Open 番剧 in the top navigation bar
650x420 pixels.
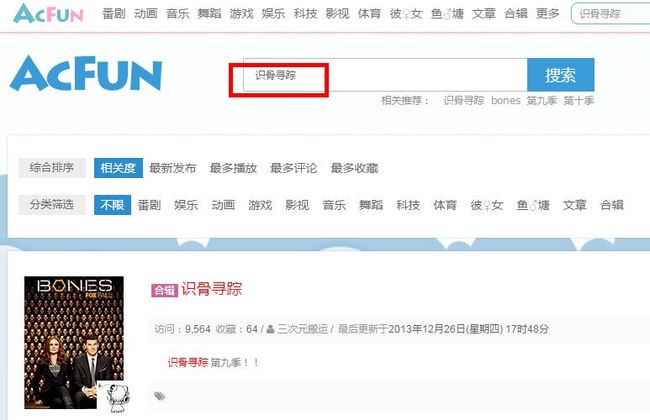114,14
